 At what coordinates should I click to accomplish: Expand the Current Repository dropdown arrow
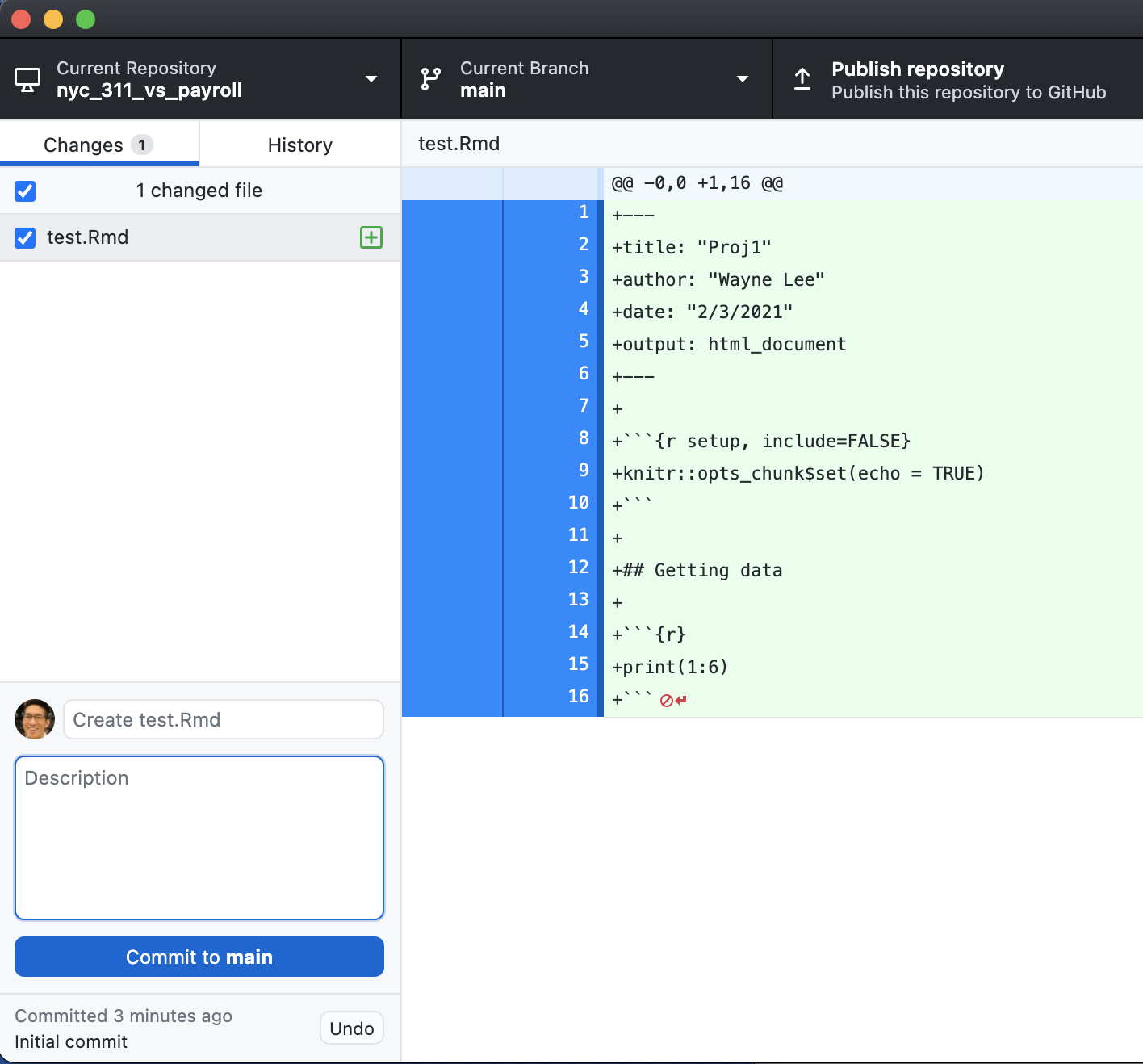point(371,79)
